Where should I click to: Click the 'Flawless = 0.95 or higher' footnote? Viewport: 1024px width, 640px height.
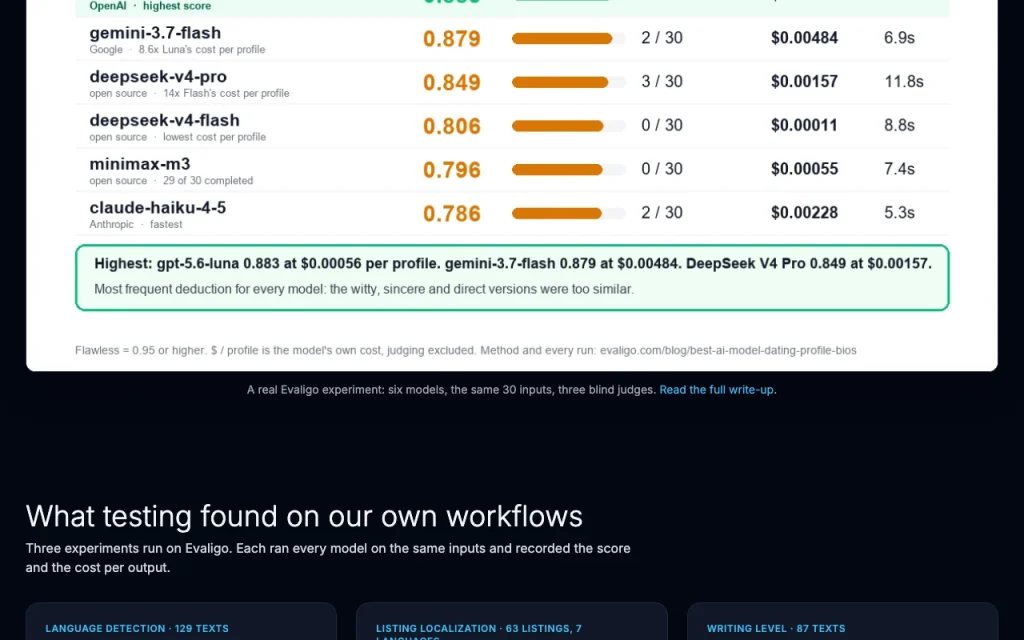coord(466,351)
